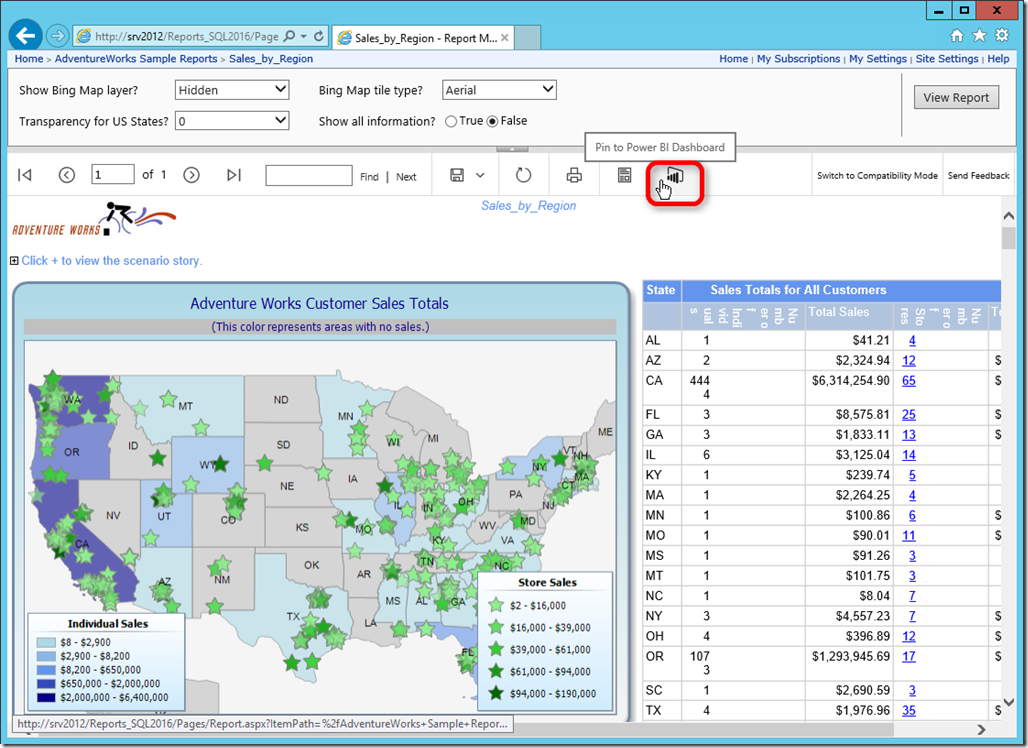Click the Adventure Works logo

tap(94, 220)
